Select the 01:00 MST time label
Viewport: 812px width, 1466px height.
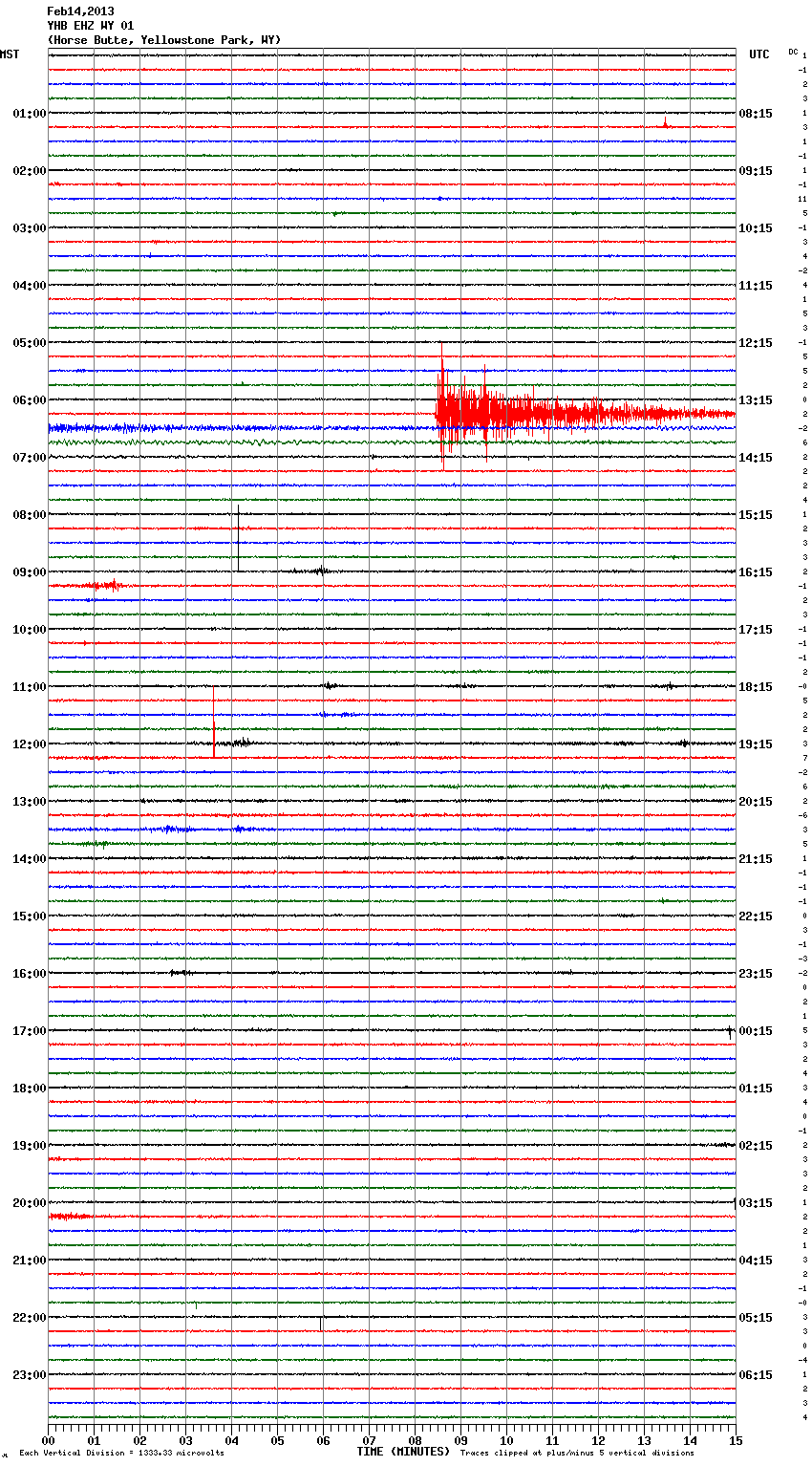click(x=29, y=114)
